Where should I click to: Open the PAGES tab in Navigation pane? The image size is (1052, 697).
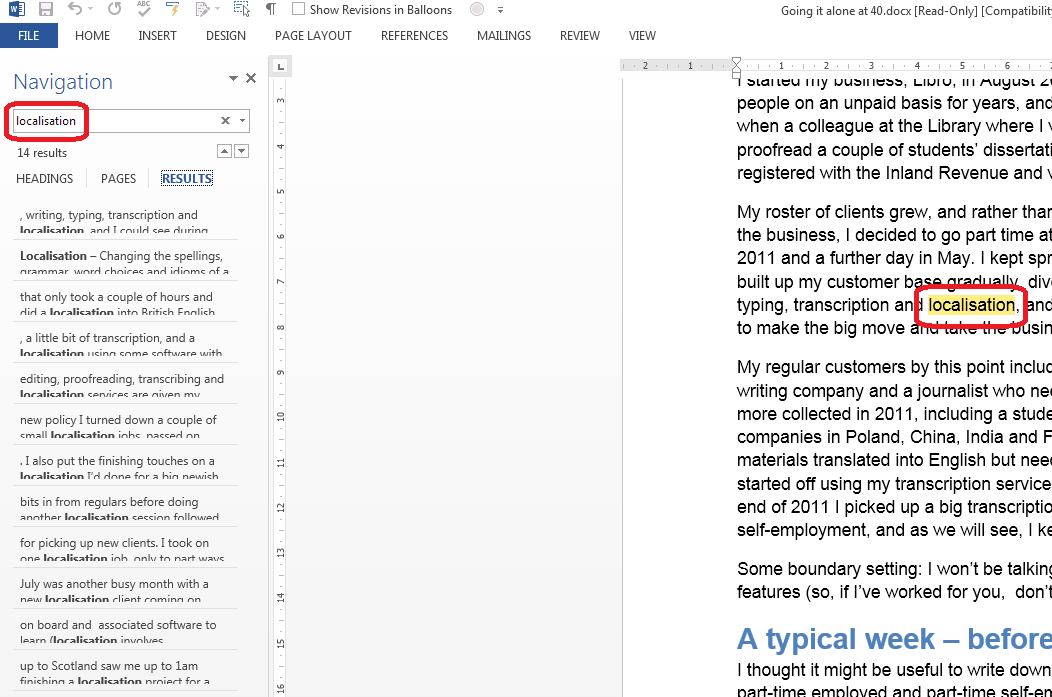coord(118,179)
